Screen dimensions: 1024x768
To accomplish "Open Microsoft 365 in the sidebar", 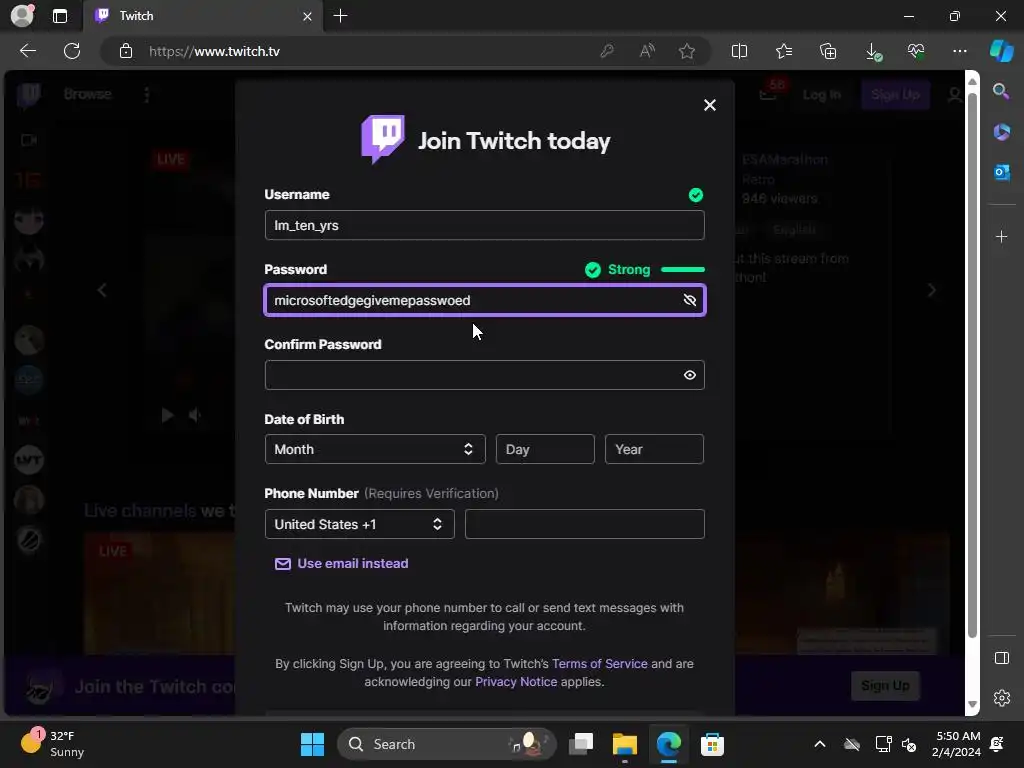I will coord(1001,132).
